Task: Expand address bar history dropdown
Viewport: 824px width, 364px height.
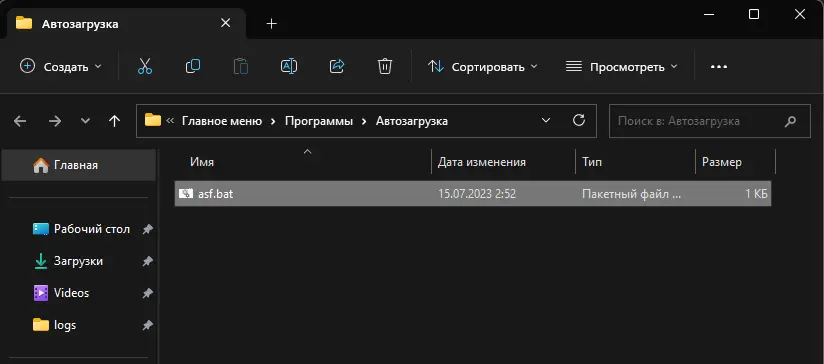Action: click(546, 121)
